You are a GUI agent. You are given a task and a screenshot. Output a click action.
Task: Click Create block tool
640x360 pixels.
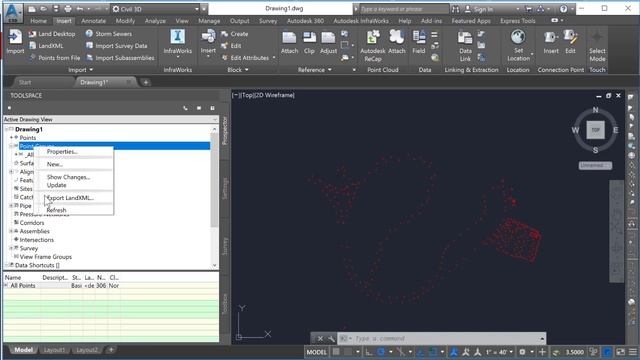click(235, 34)
